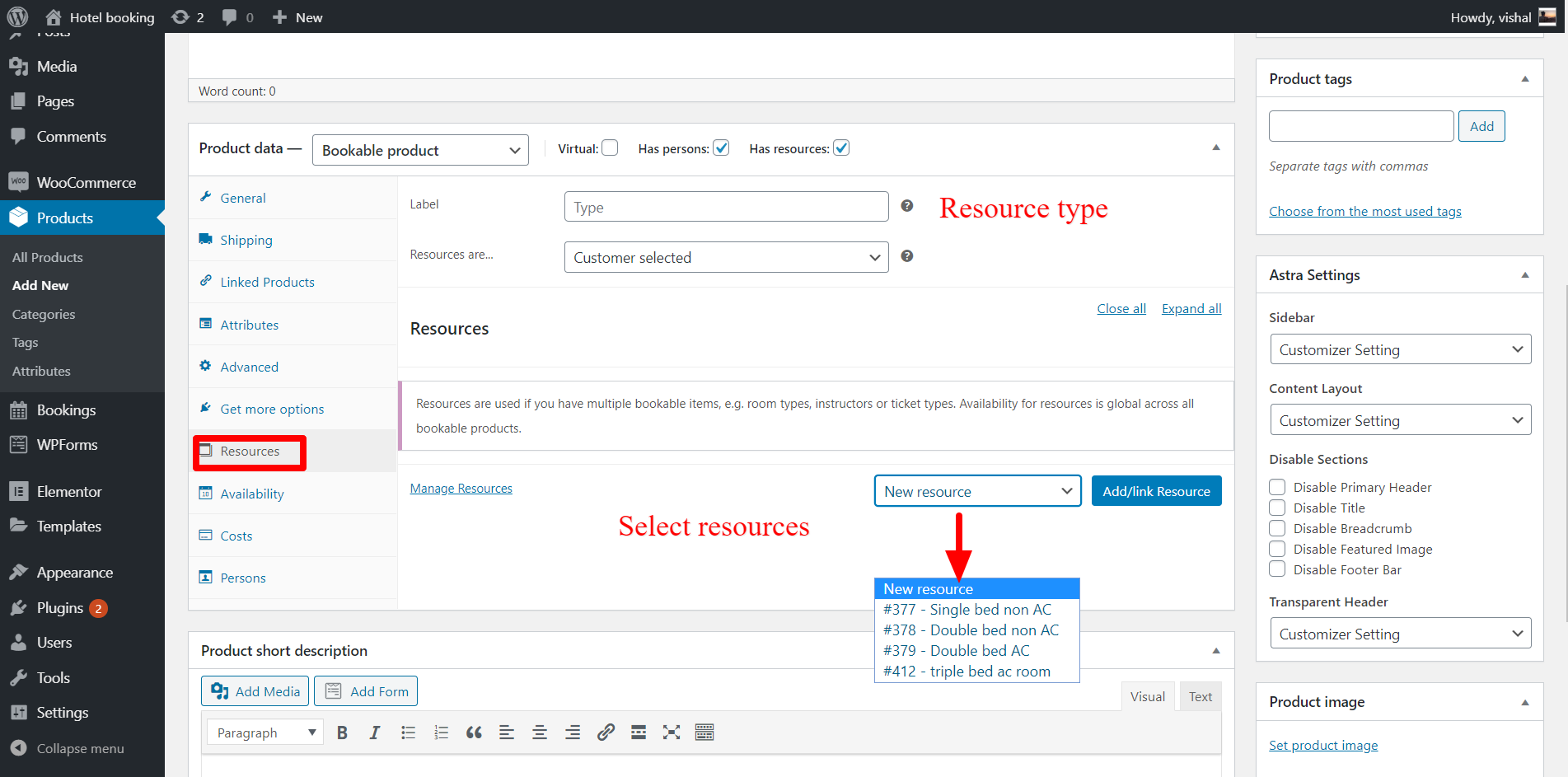Screen dimensions: 1568x777
Task: Click the Add/link Resource button
Action: coord(1156,491)
